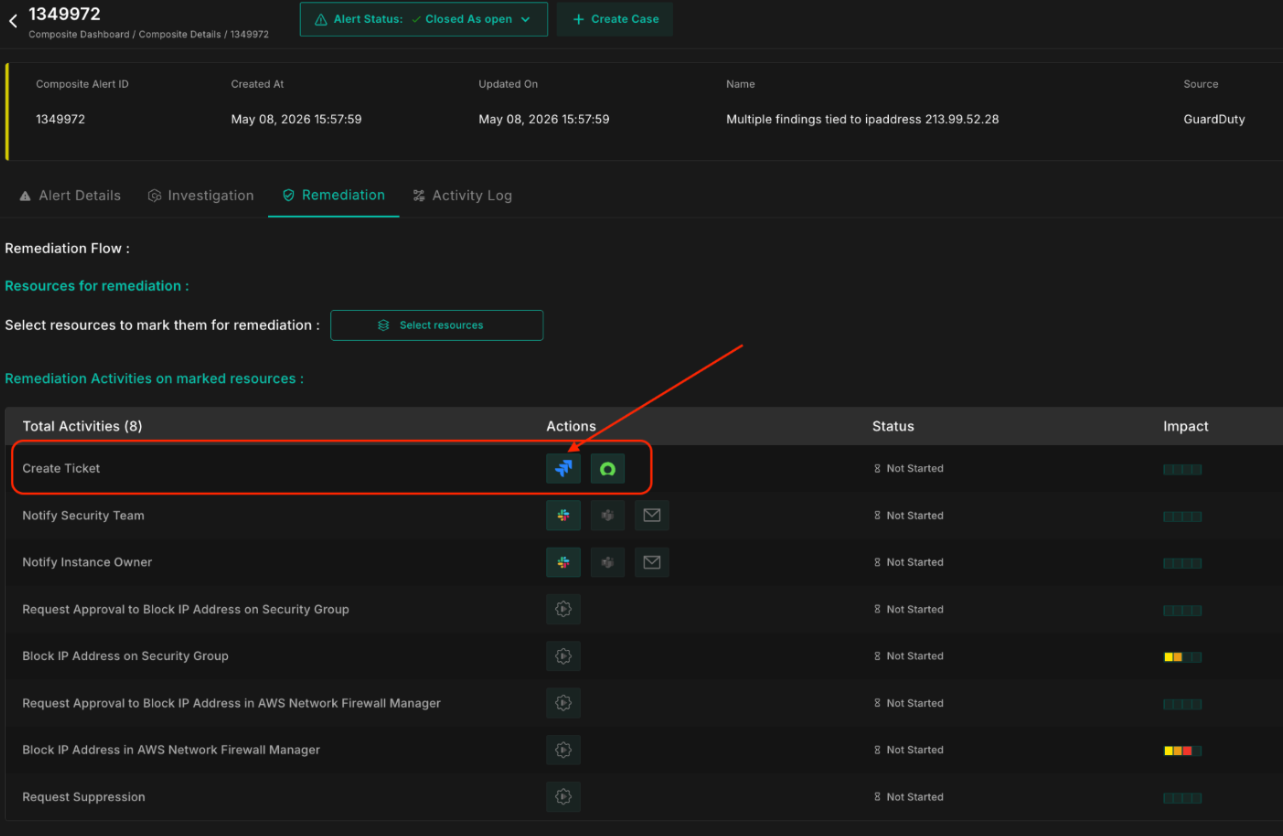Click impact bar of Block IP Address on Security Group

[1182, 657]
